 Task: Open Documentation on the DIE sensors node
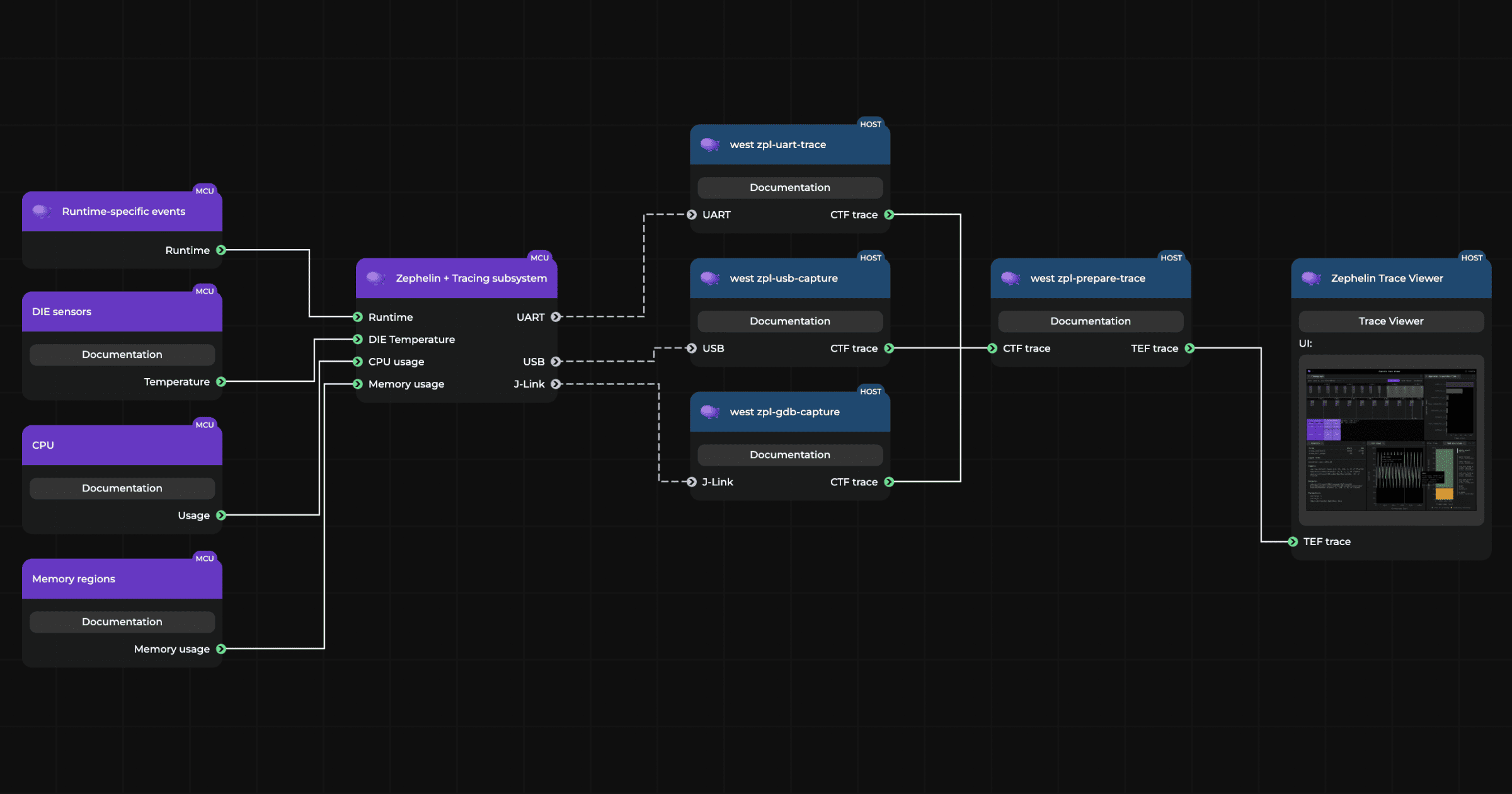(x=122, y=354)
